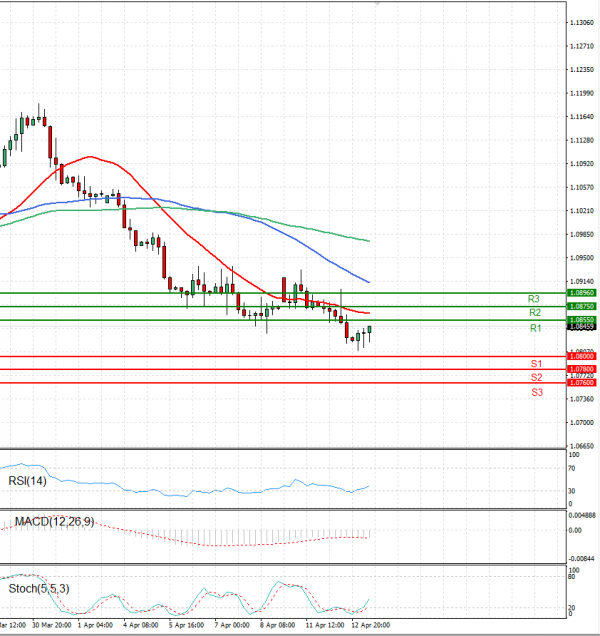Click the RSI scale value 70

coord(572,468)
